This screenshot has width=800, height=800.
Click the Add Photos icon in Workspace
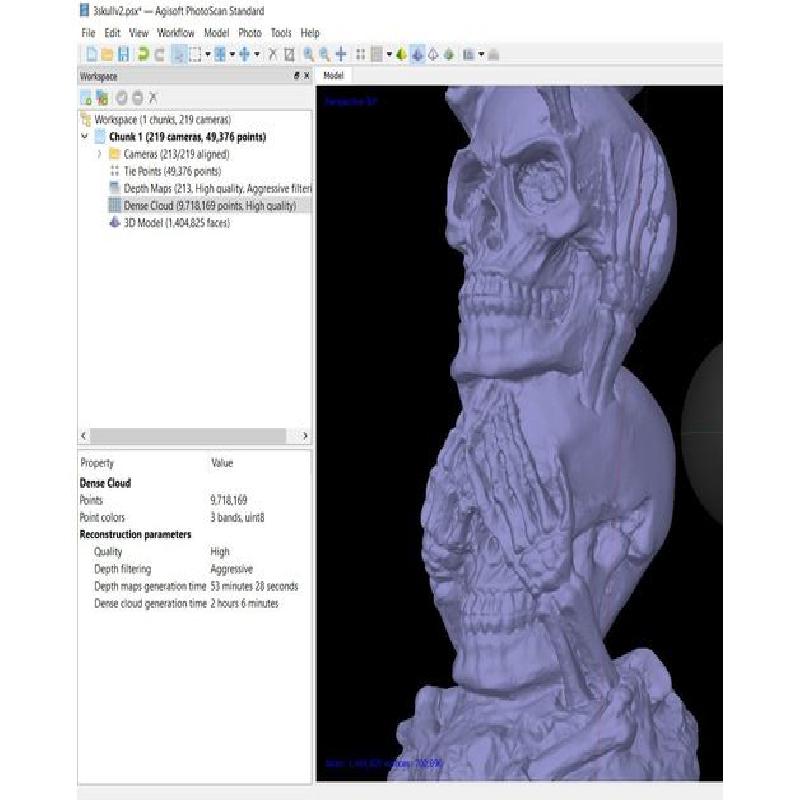click(102, 97)
